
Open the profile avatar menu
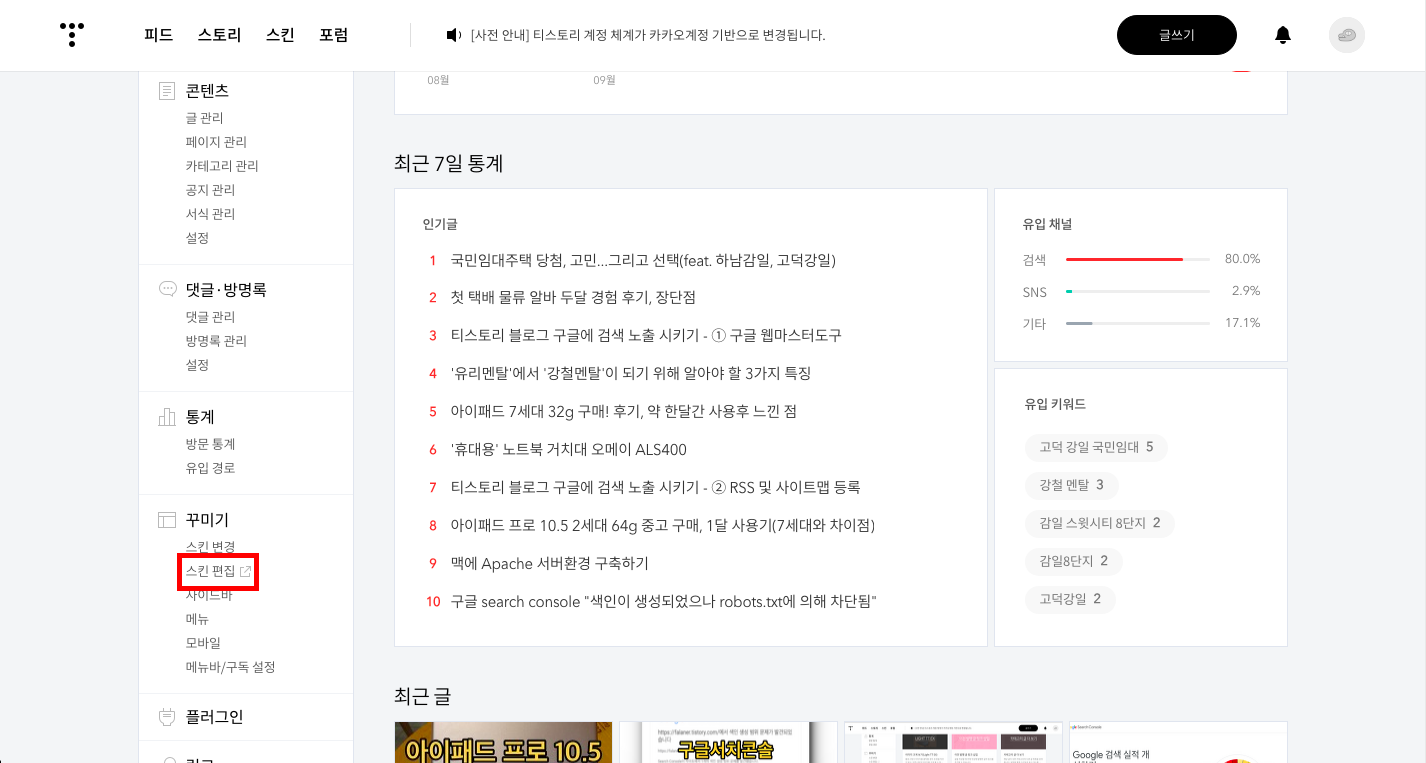tap(1346, 35)
